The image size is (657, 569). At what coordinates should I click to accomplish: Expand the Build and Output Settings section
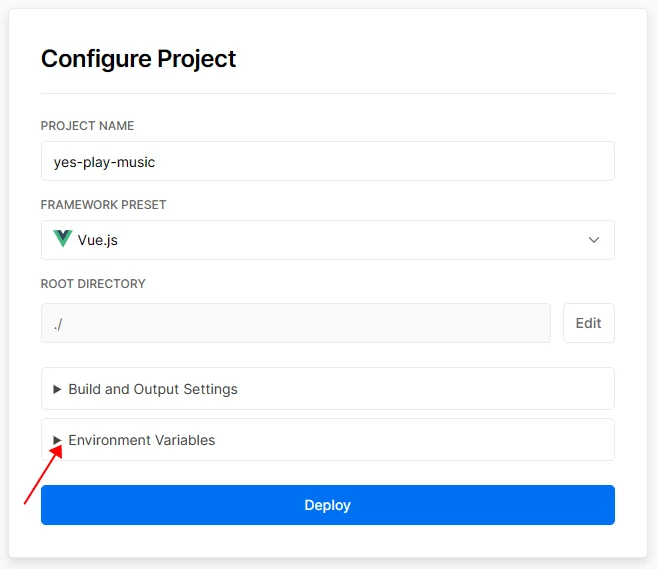327,389
